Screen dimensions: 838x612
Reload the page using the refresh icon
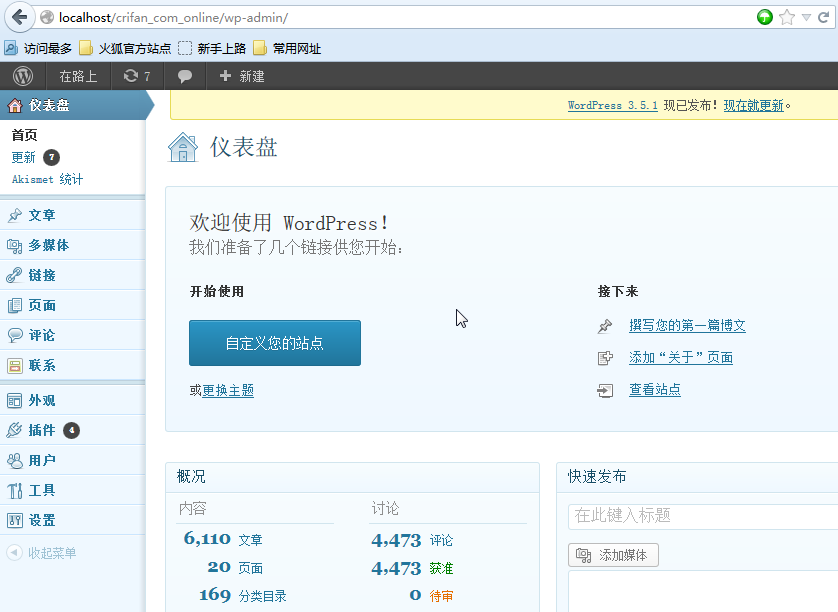tap(824, 17)
